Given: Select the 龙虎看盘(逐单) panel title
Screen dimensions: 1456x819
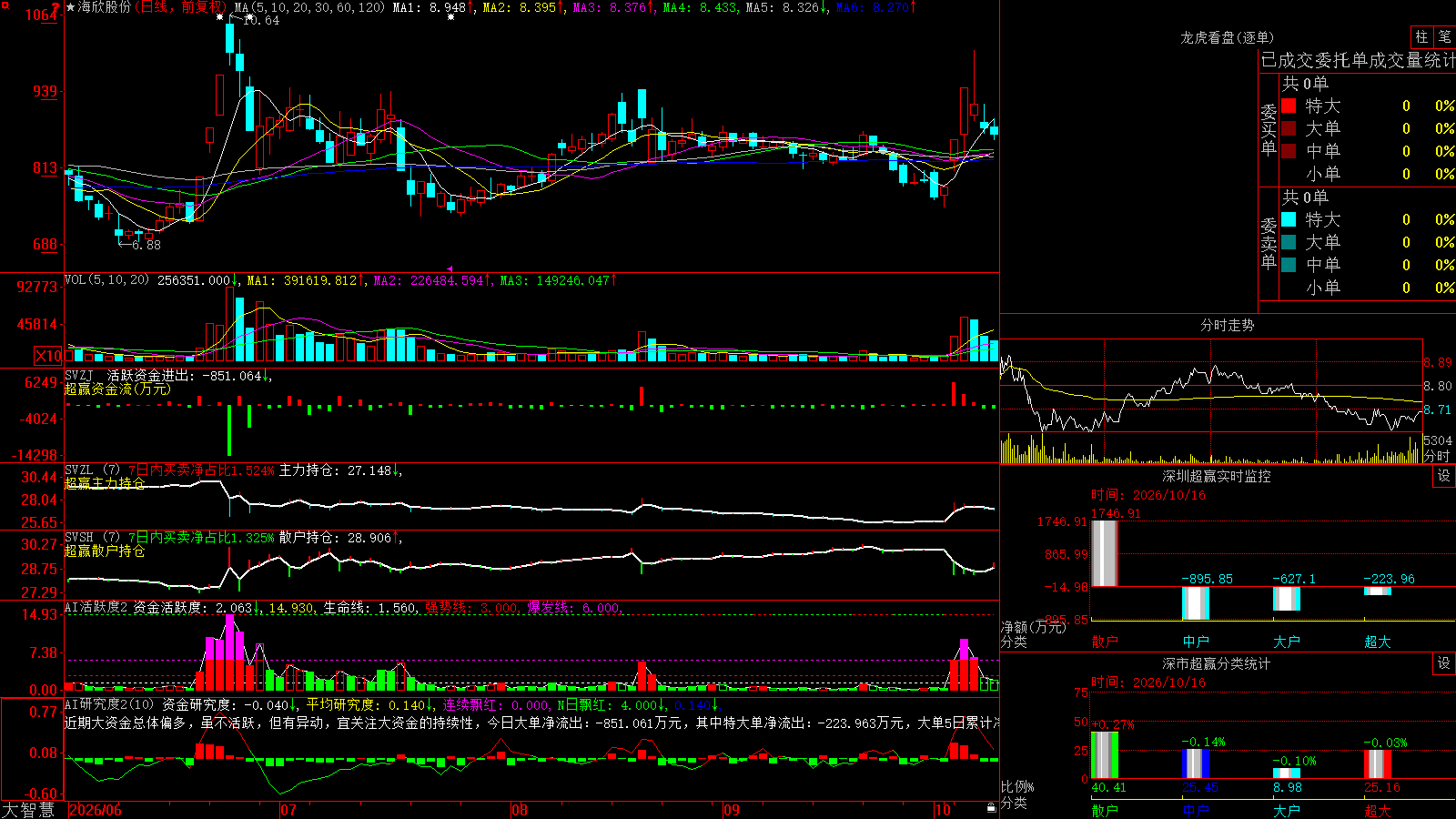Looking at the screenshot, I should pyautogui.click(x=1227, y=37).
